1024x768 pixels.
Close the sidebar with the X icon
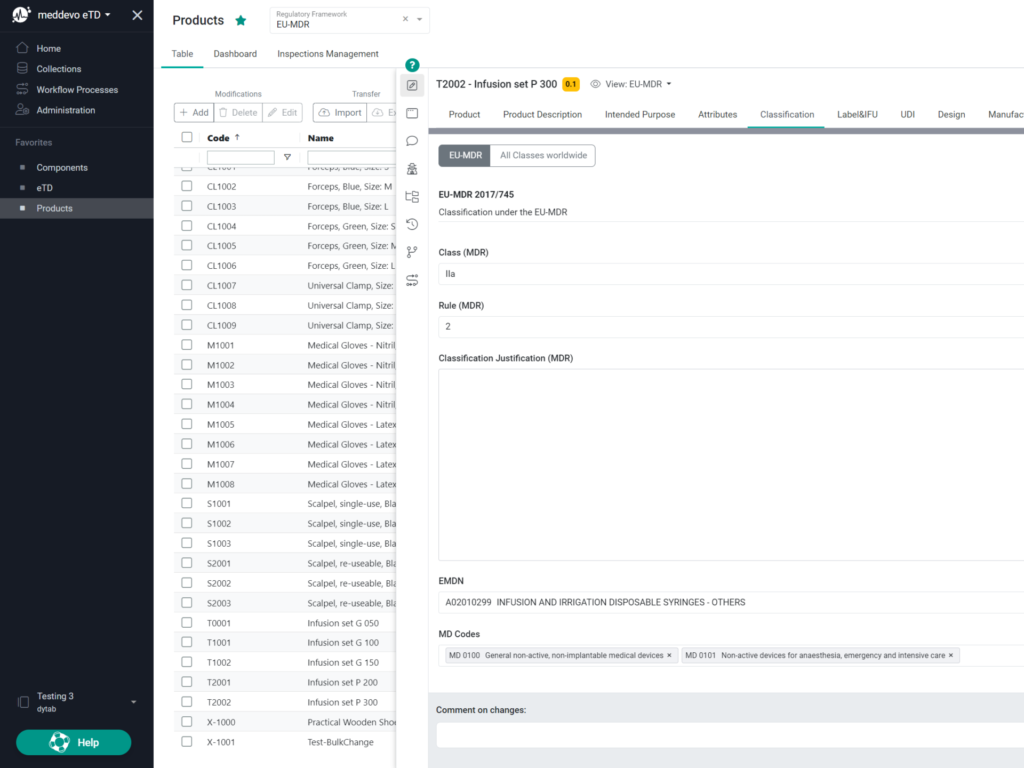click(137, 15)
